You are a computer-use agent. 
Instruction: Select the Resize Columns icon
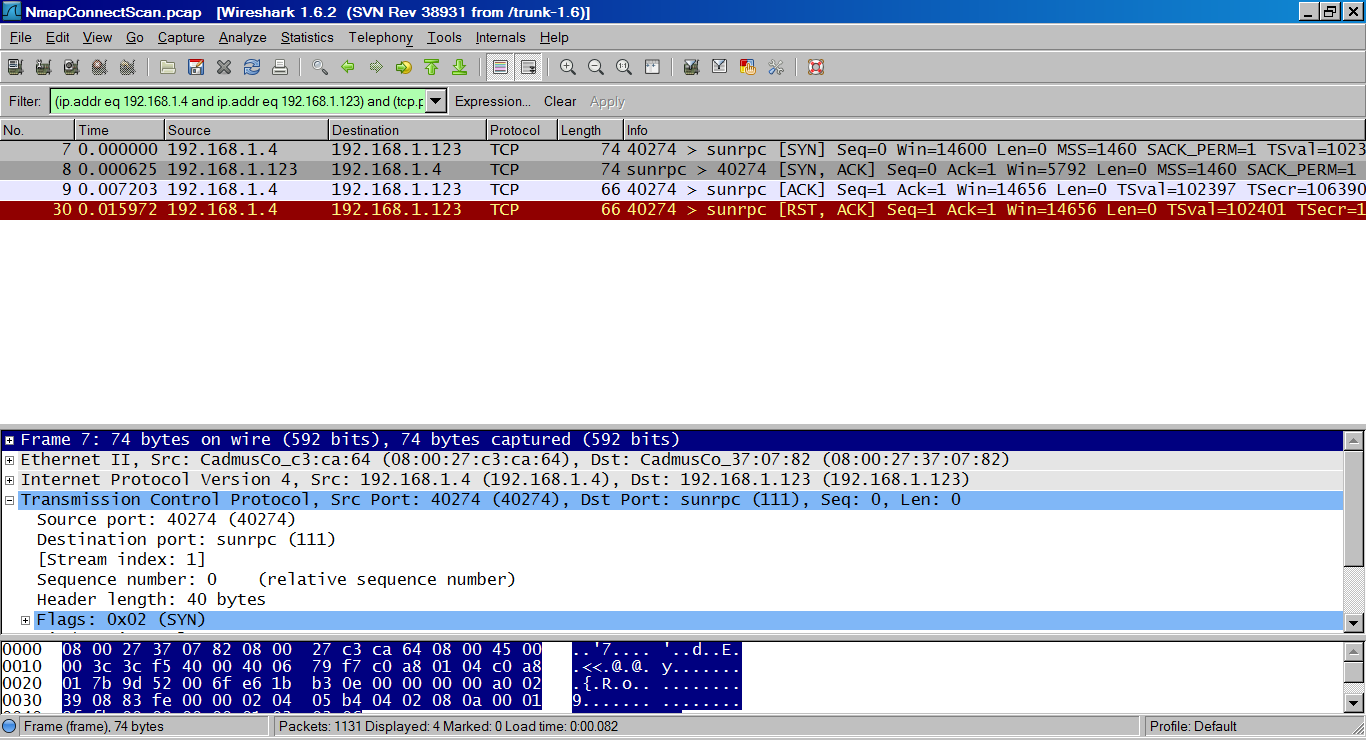click(x=651, y=67)
